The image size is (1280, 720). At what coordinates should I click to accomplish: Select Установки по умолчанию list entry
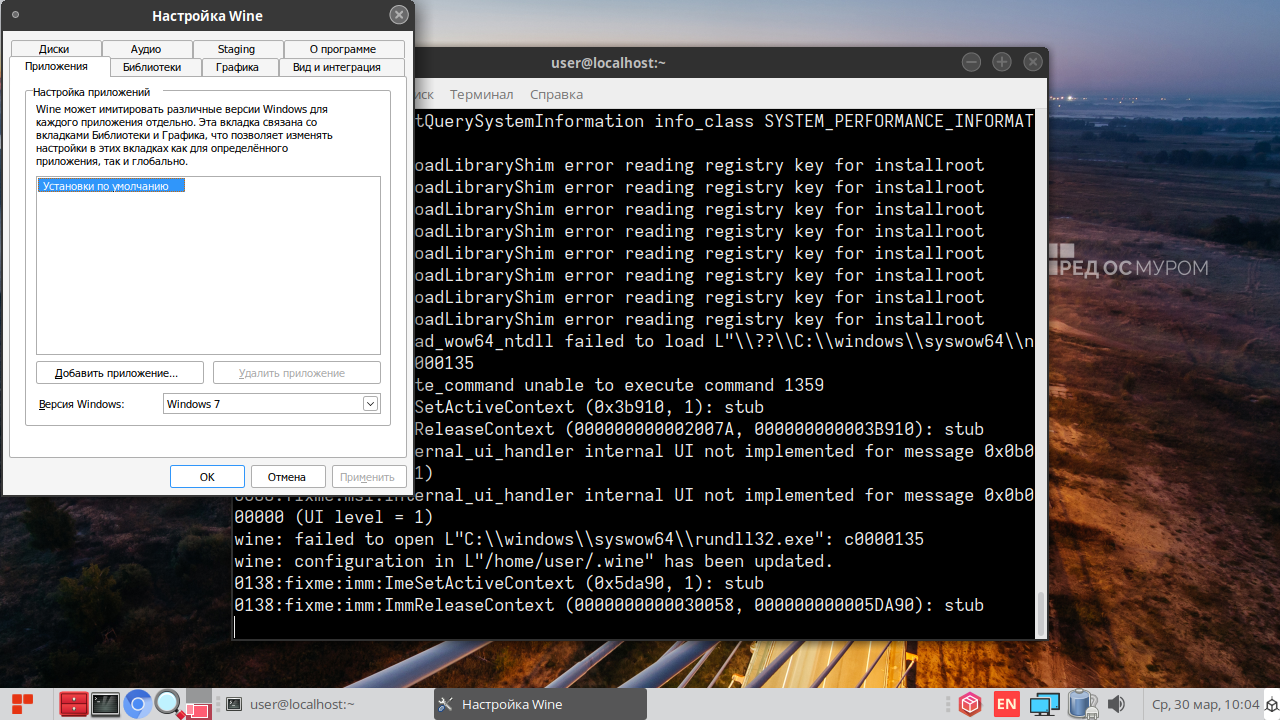click(111, 186)
